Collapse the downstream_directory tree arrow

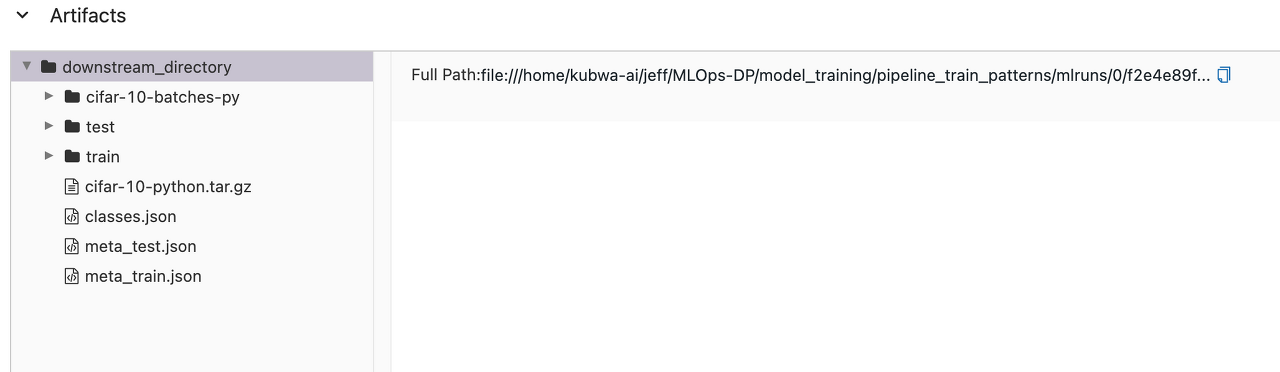[x=27, y=66]
